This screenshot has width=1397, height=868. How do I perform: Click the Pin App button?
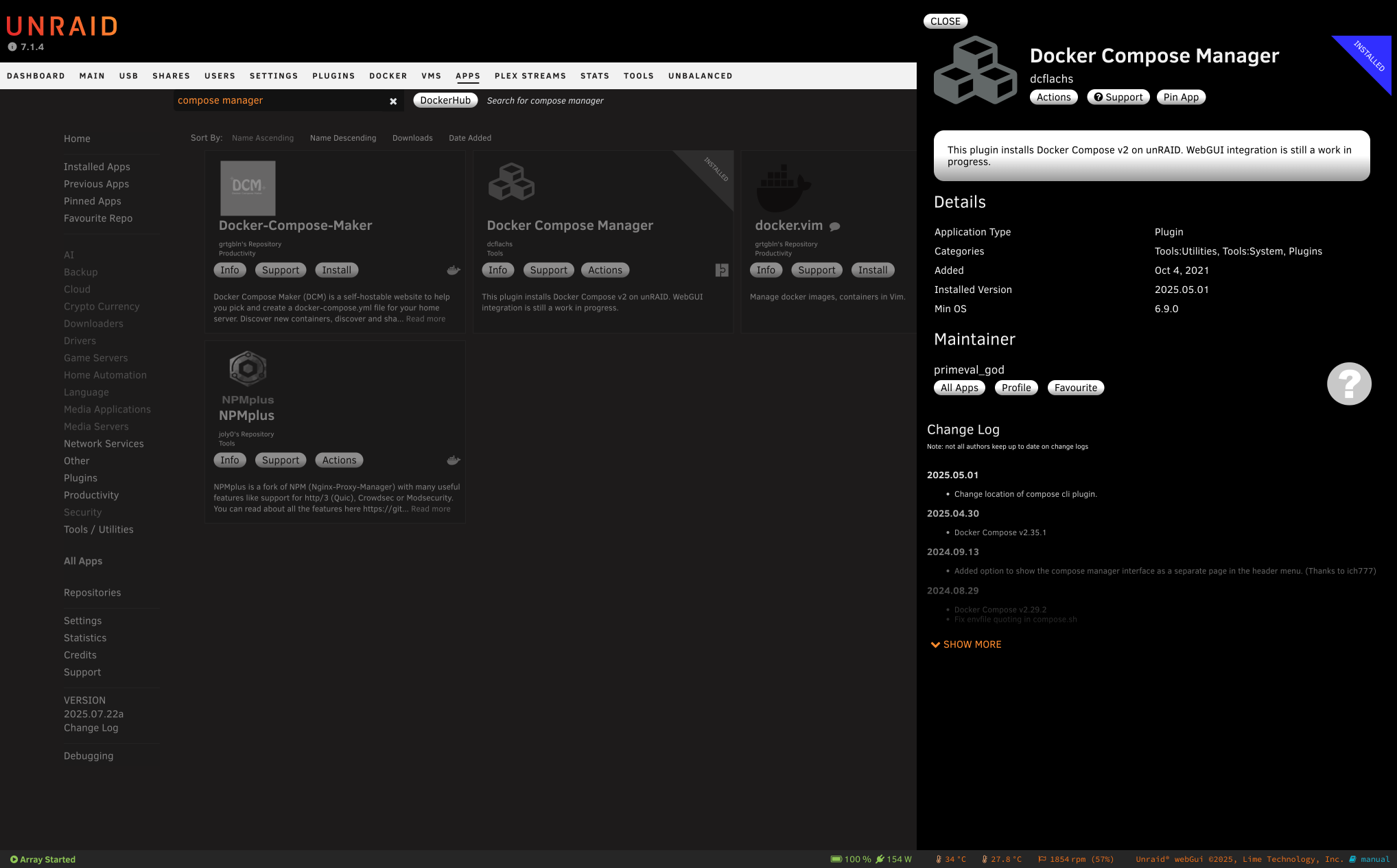[1181, 97]
